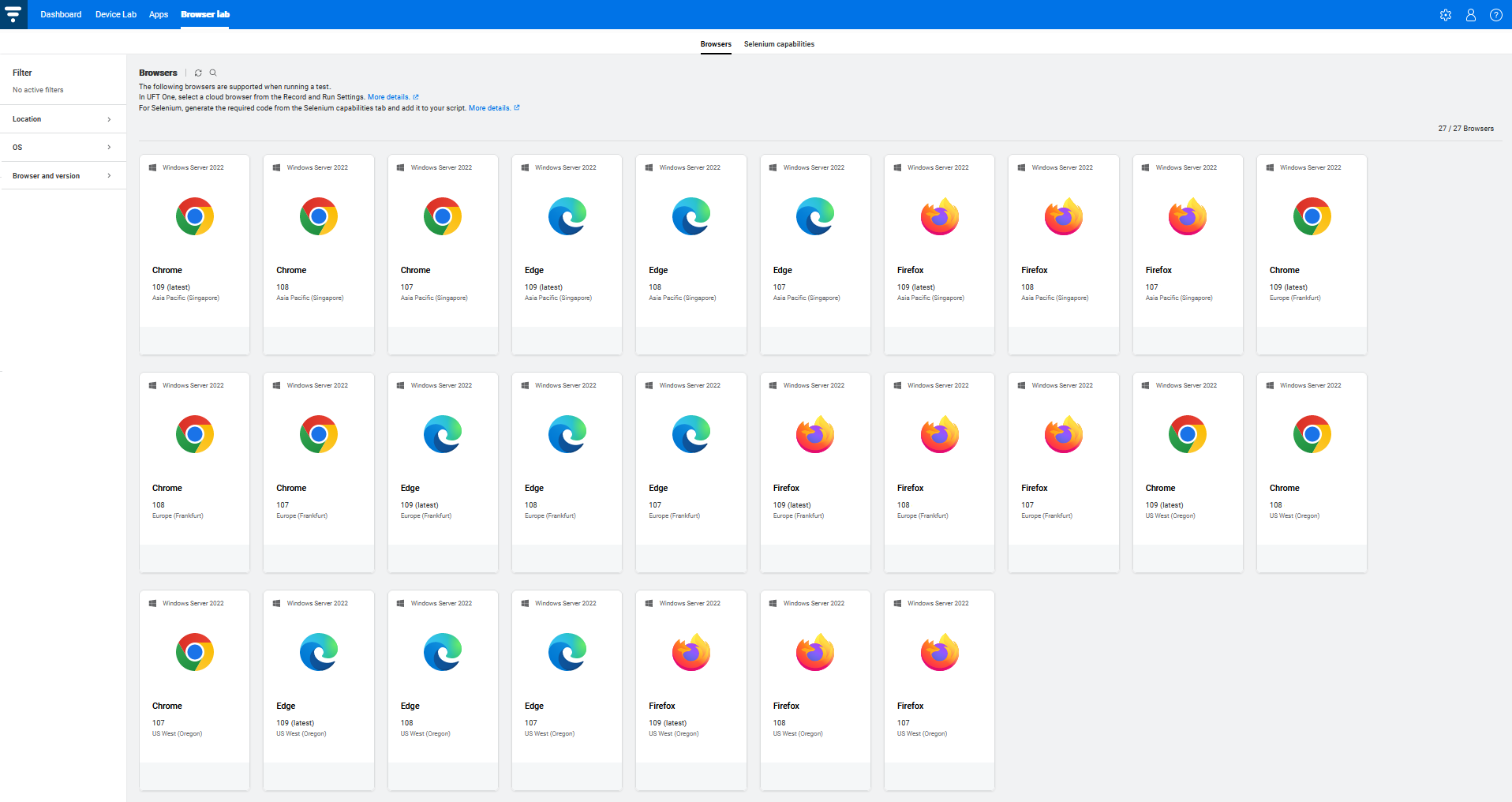Open the Dashboard page
The width and height of the screenshot is (1512, 802).
tap(60, 14)
